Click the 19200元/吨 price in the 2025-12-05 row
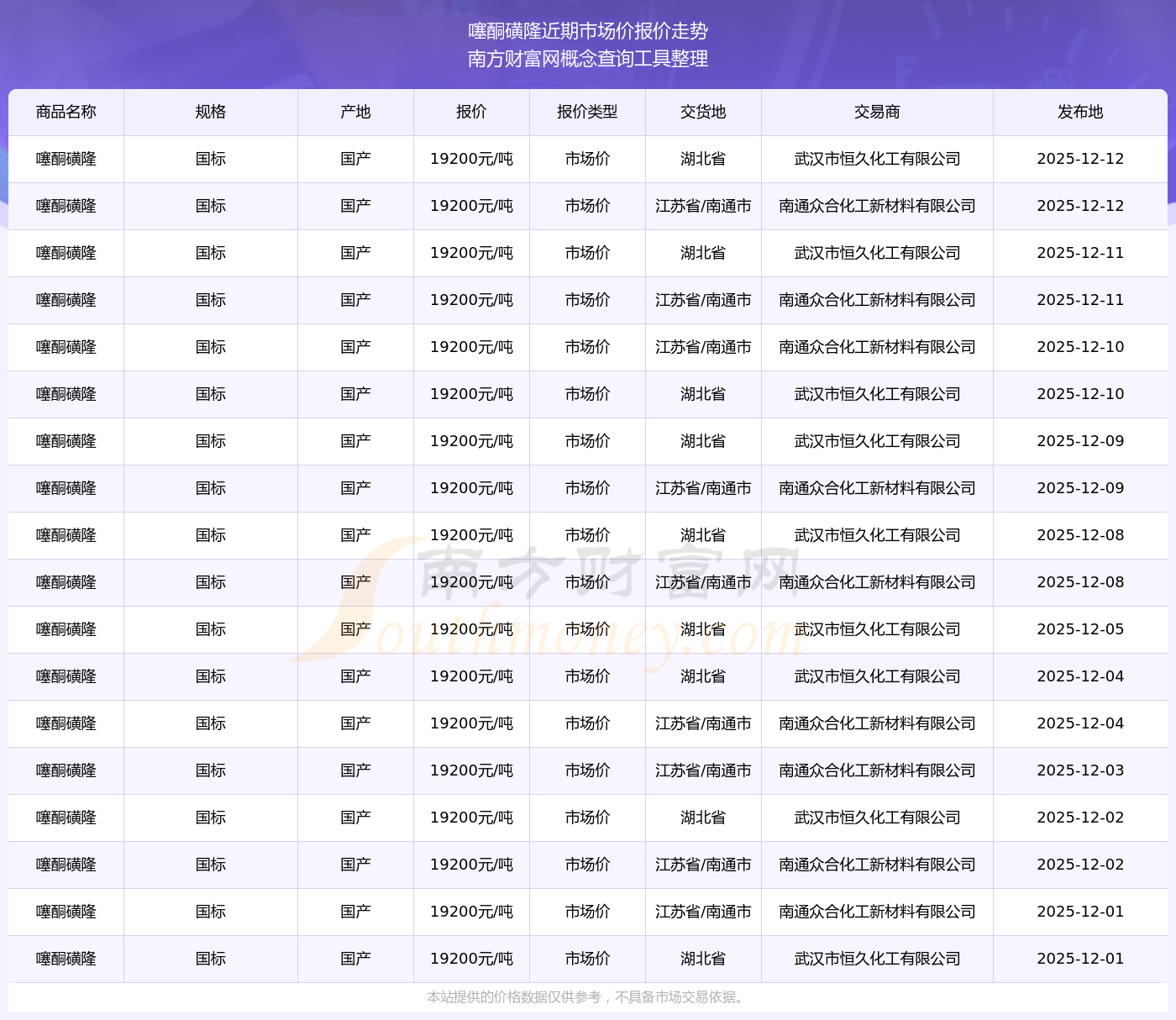The width and height of the screenshot is (1176, 1020). [471, 629]
